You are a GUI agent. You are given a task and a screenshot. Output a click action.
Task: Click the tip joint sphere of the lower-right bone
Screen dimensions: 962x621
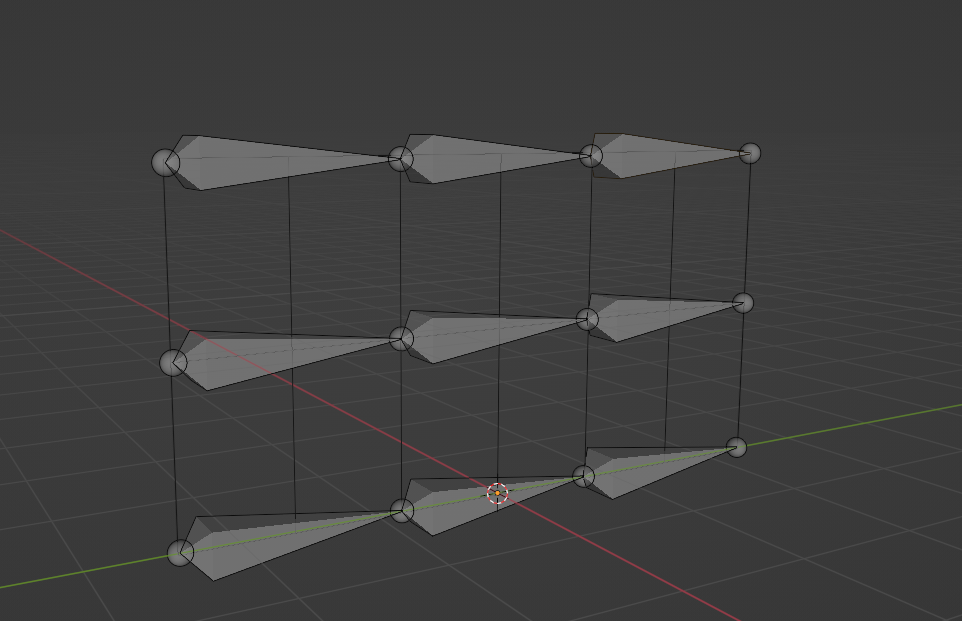click(736, 447)
